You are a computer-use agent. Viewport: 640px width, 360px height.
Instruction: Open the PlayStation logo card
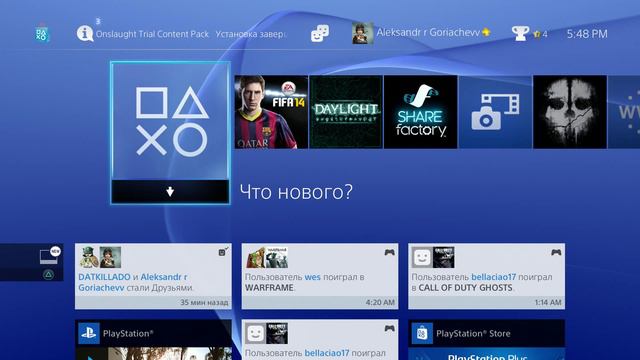[153, 340]
